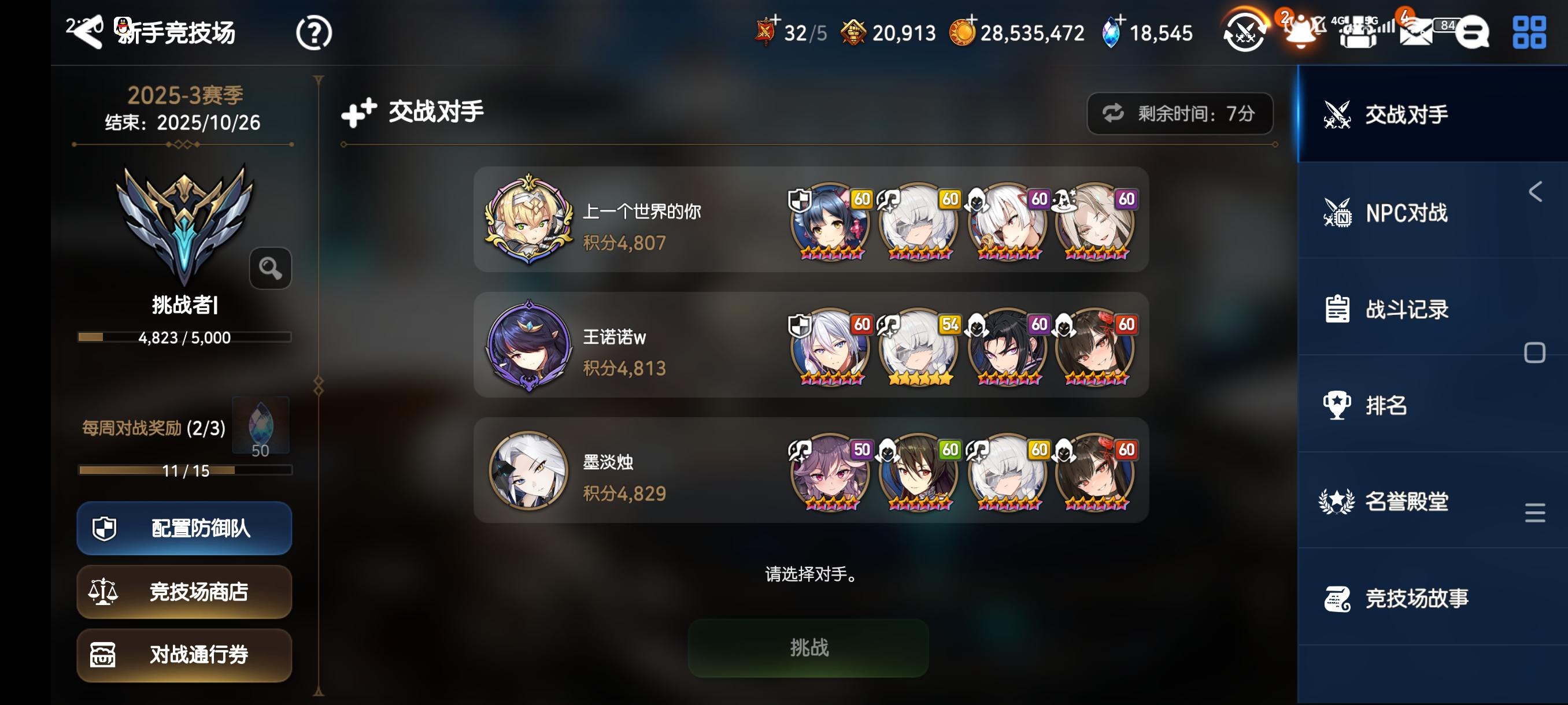
Task: Open the chat bubble icon
Action: tap(1472, 32)
